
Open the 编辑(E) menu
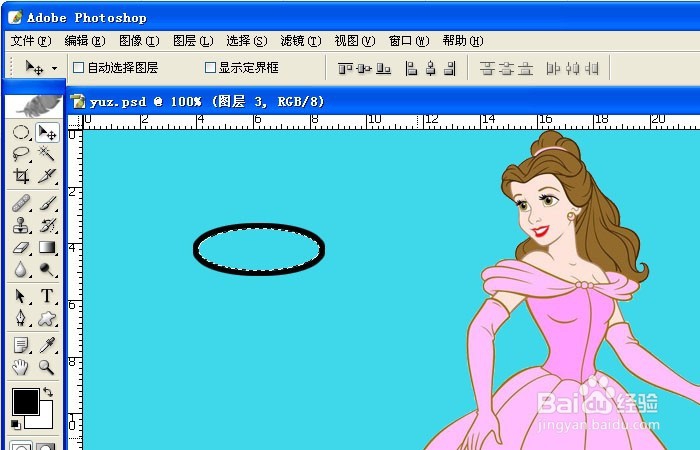(85, 41)
